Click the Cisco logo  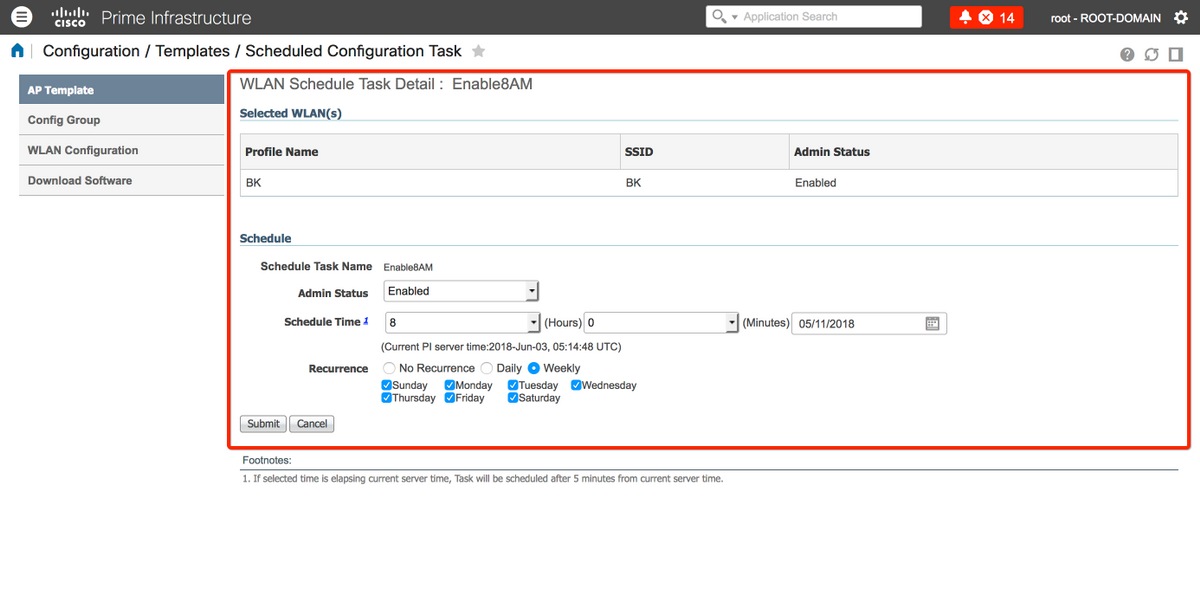tap(70, 17)
